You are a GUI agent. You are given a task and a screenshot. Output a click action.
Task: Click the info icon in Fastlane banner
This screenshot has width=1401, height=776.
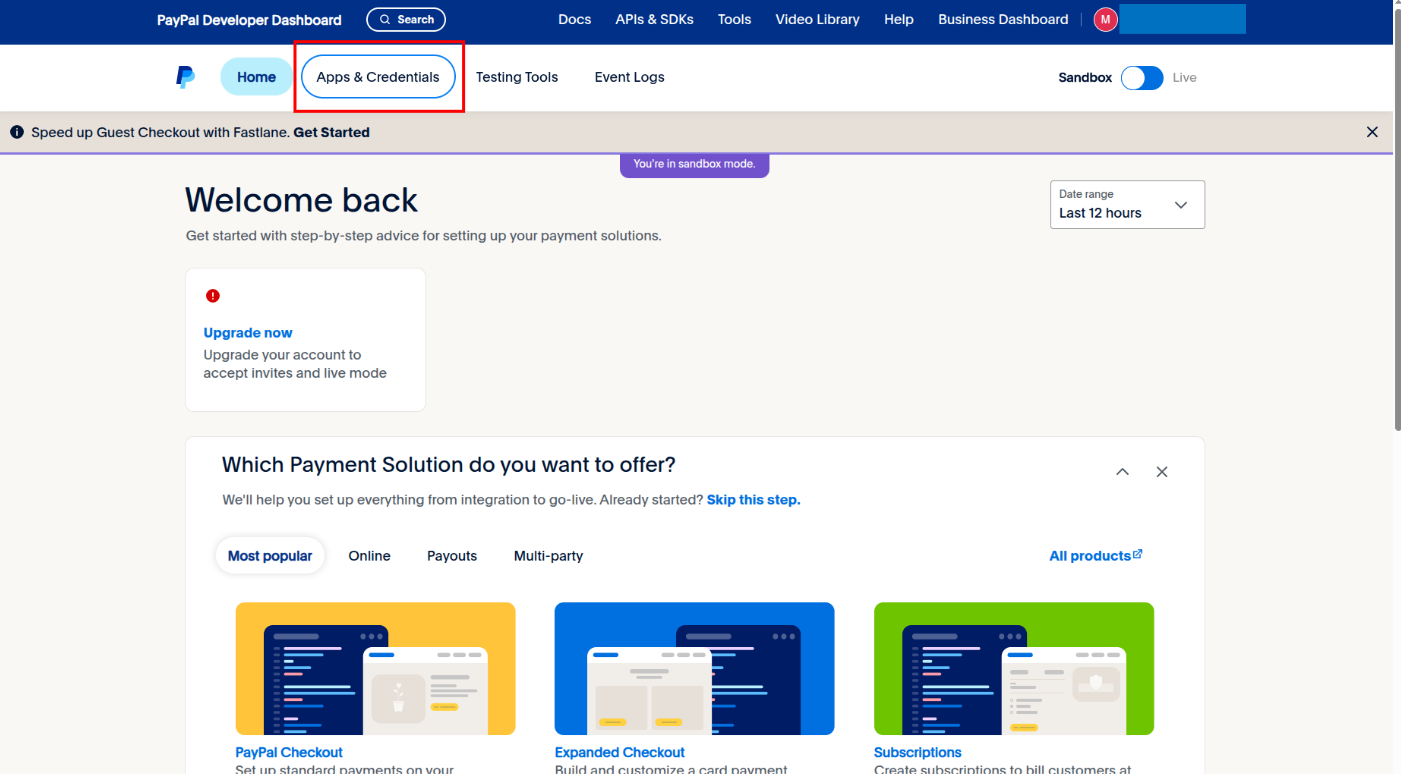[17, 132]
